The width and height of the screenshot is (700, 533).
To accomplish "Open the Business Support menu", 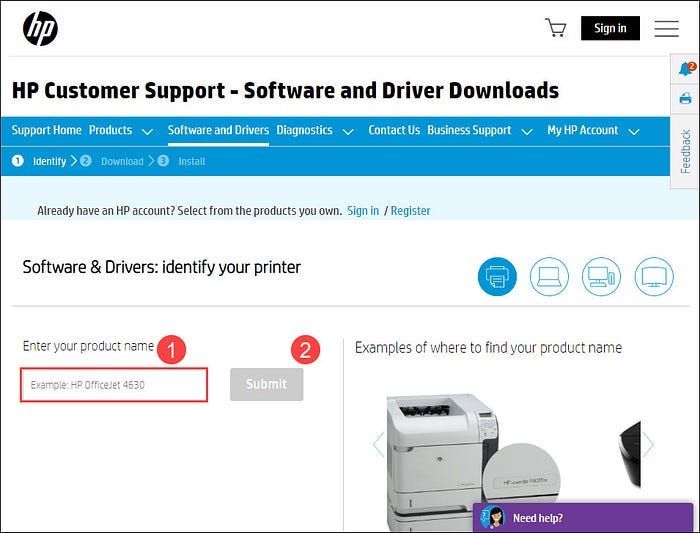I will pos(469,130).
